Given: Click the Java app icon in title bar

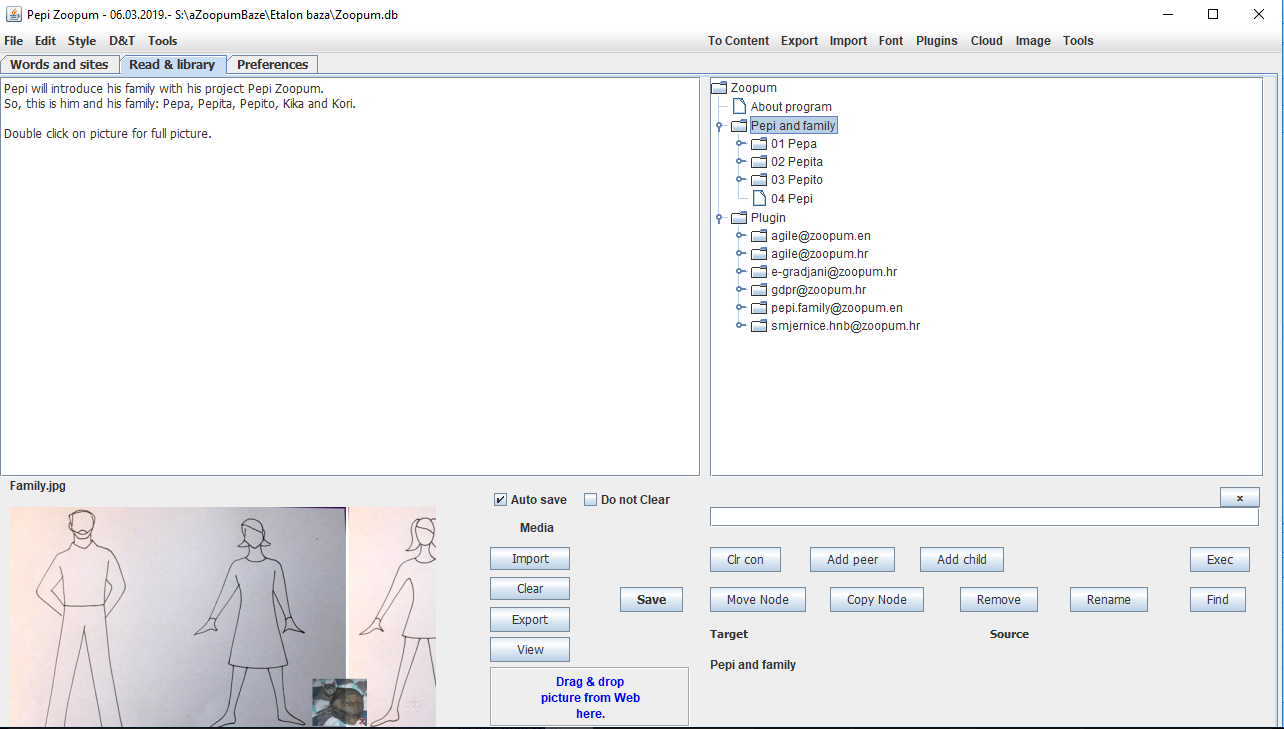Looking at the screenshot, I should pyautogui.click(x=14, y=15).
